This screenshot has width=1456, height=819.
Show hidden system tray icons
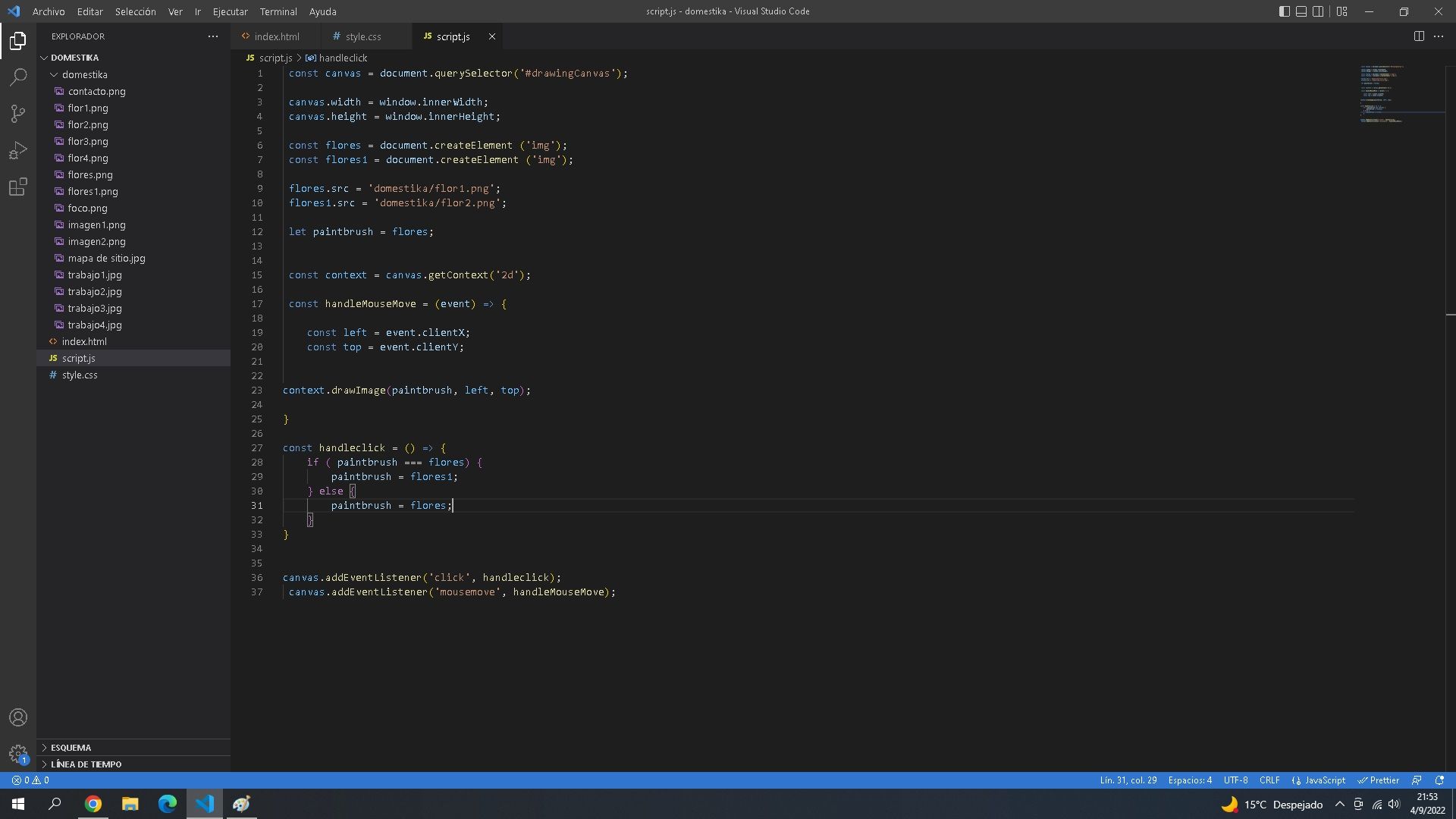tap(1339, 805)
